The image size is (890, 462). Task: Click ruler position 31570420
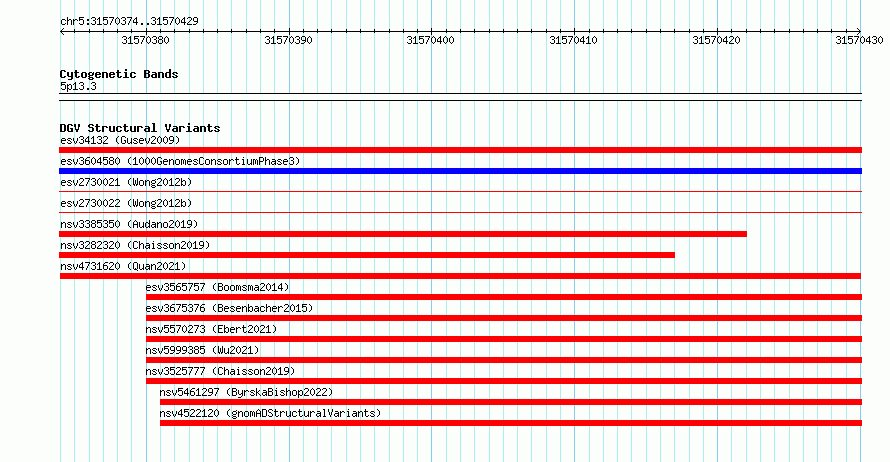716,40
